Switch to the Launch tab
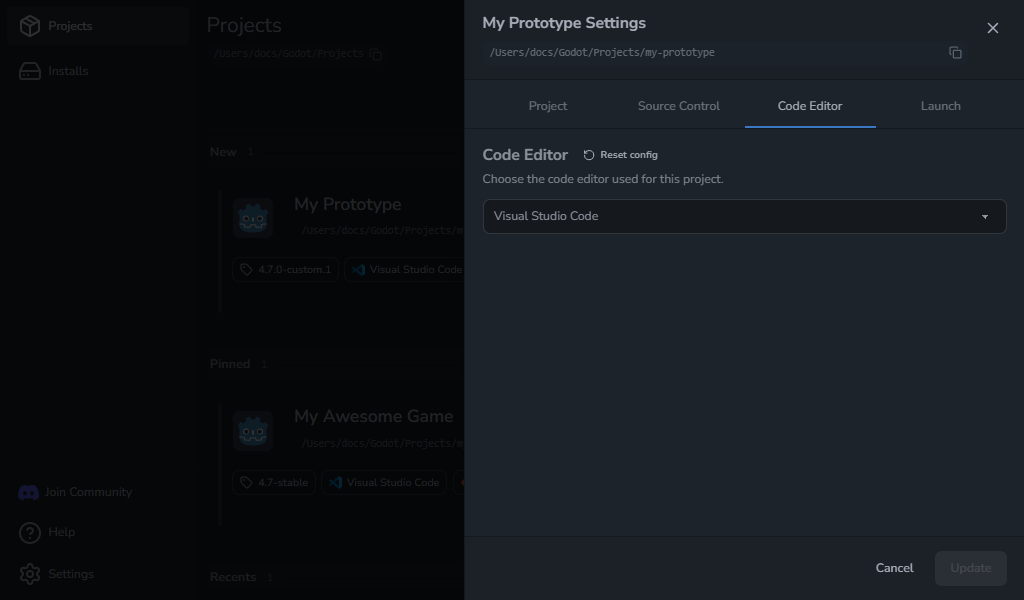Screen dimensions: 1024x600 940,106
